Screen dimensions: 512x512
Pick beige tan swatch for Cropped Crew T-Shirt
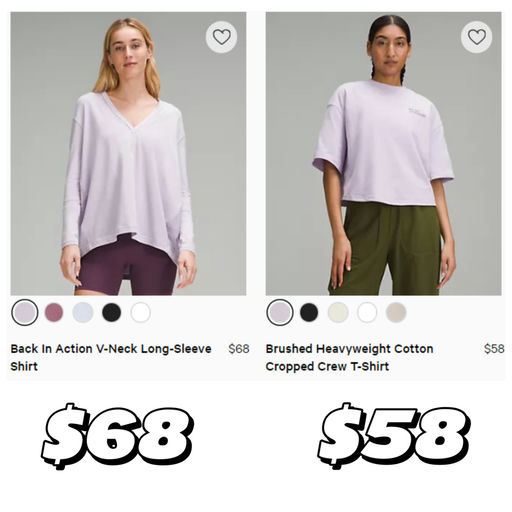tap(396, 312)
